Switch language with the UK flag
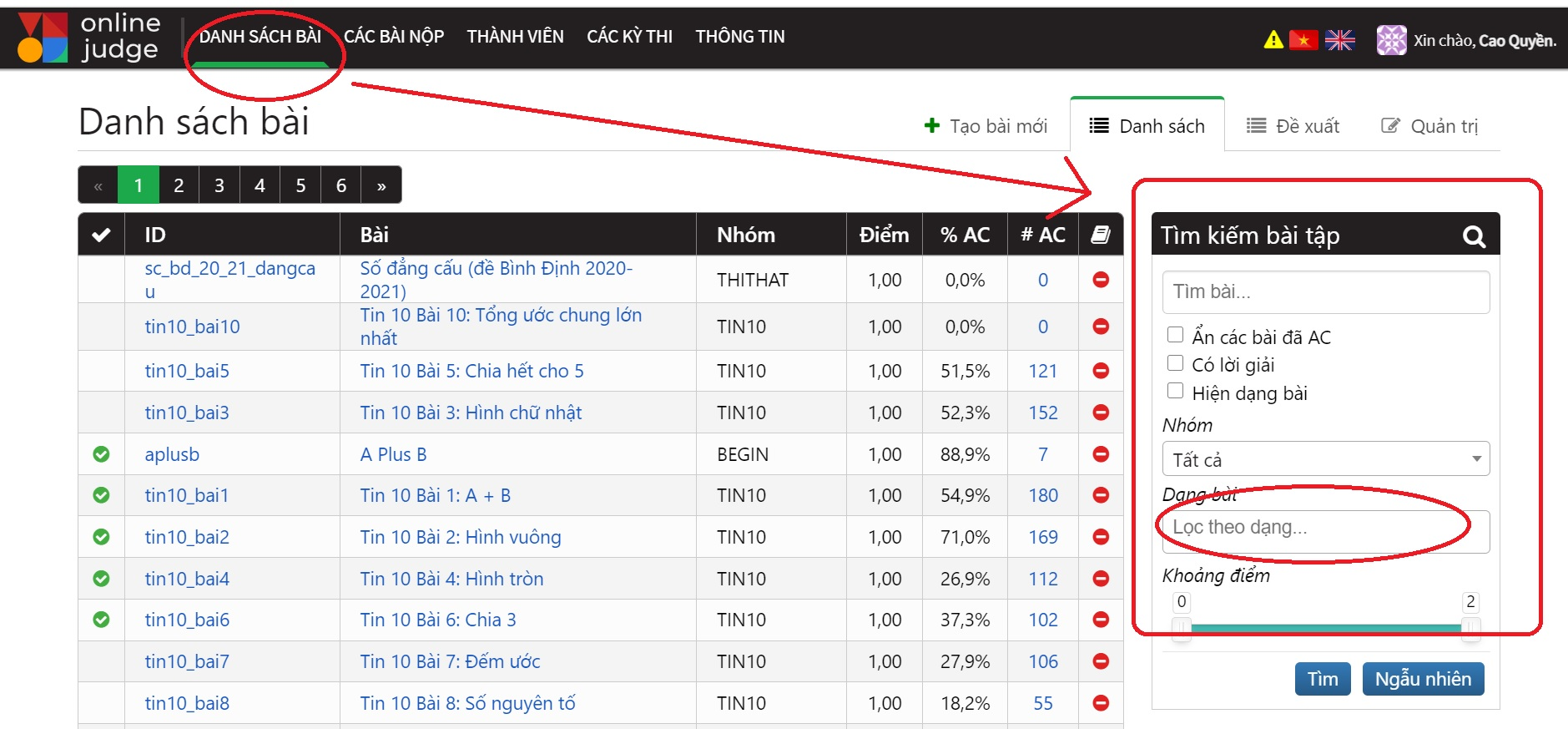Viewport: 1568px width, 729px height. click(x=1339, y=39)
